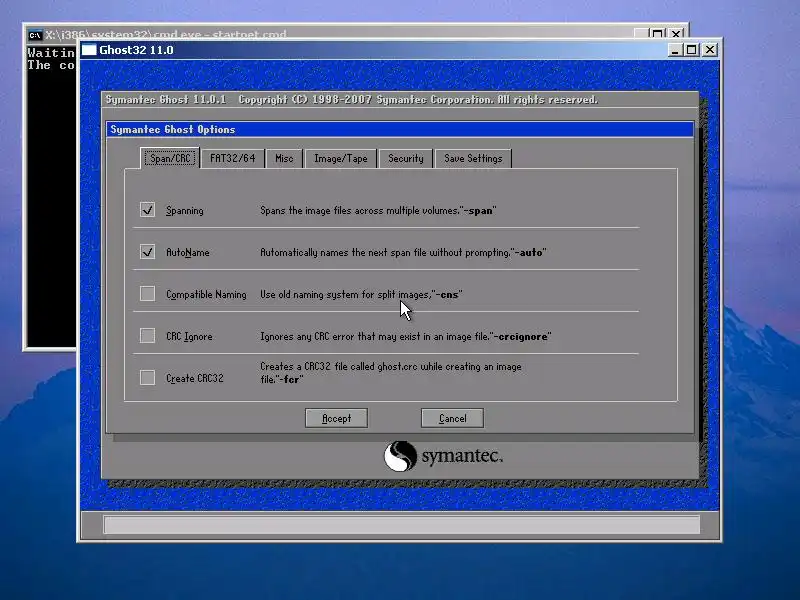Open the Security tab
800x600 pixels.
point(406,158)
